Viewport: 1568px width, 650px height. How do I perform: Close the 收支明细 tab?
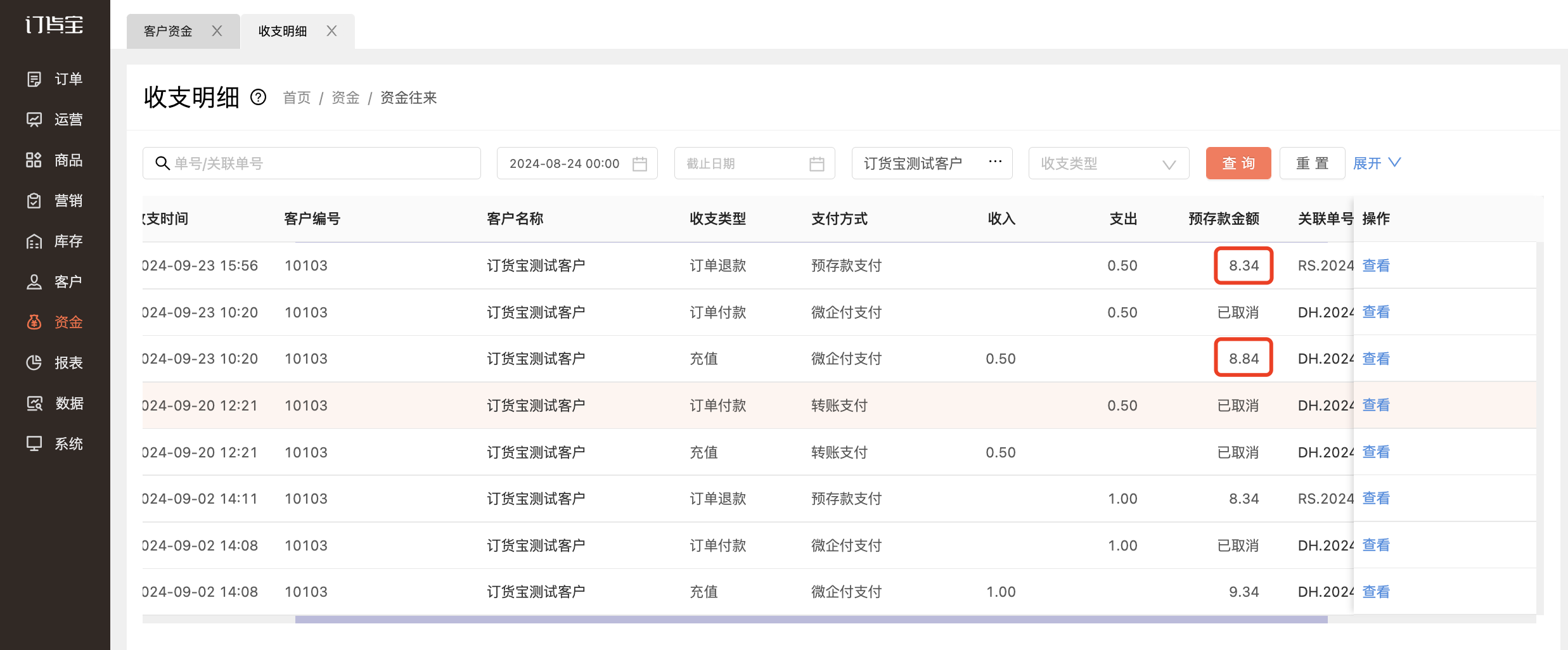(331, 31)
